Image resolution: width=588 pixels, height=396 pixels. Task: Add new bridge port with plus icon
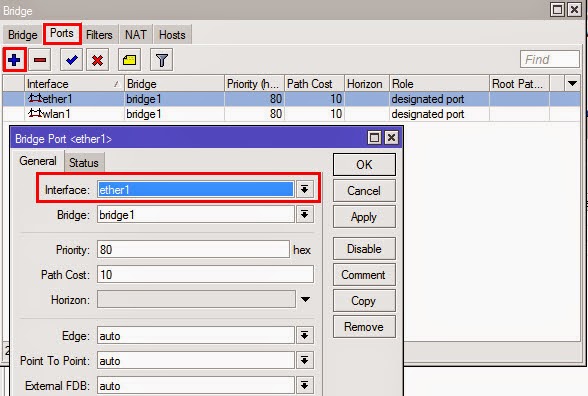(14, 60)
